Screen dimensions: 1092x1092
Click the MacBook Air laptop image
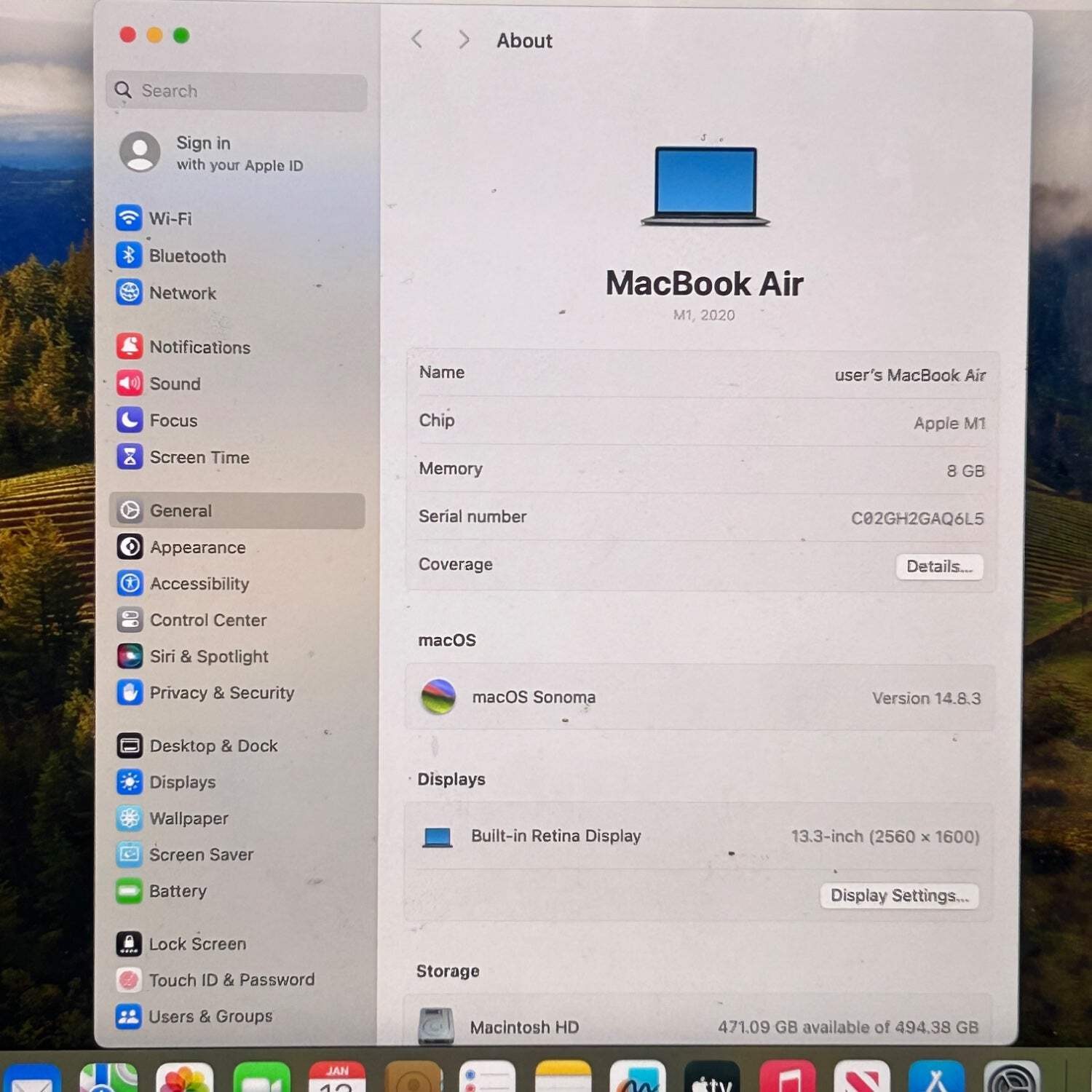(705, 186)
